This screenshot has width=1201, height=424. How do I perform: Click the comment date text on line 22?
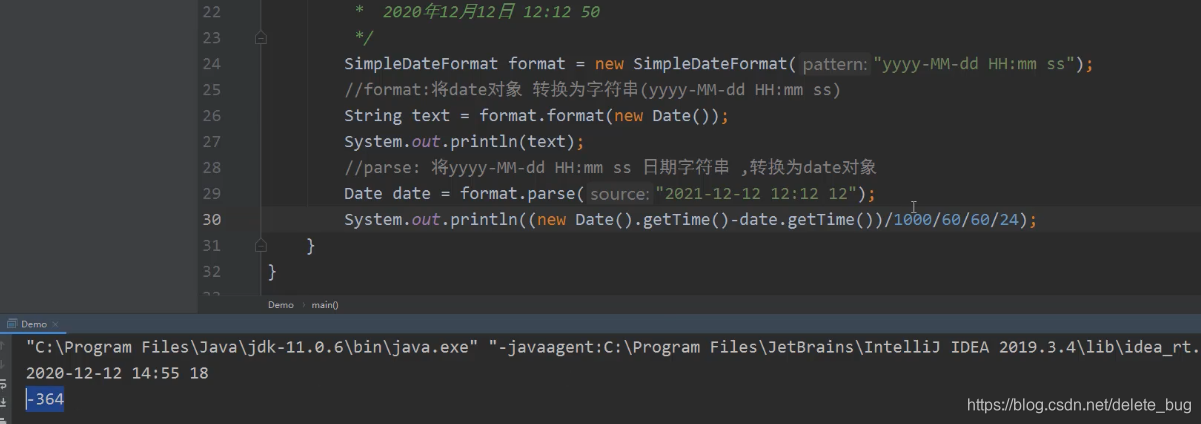coord(490,13)
